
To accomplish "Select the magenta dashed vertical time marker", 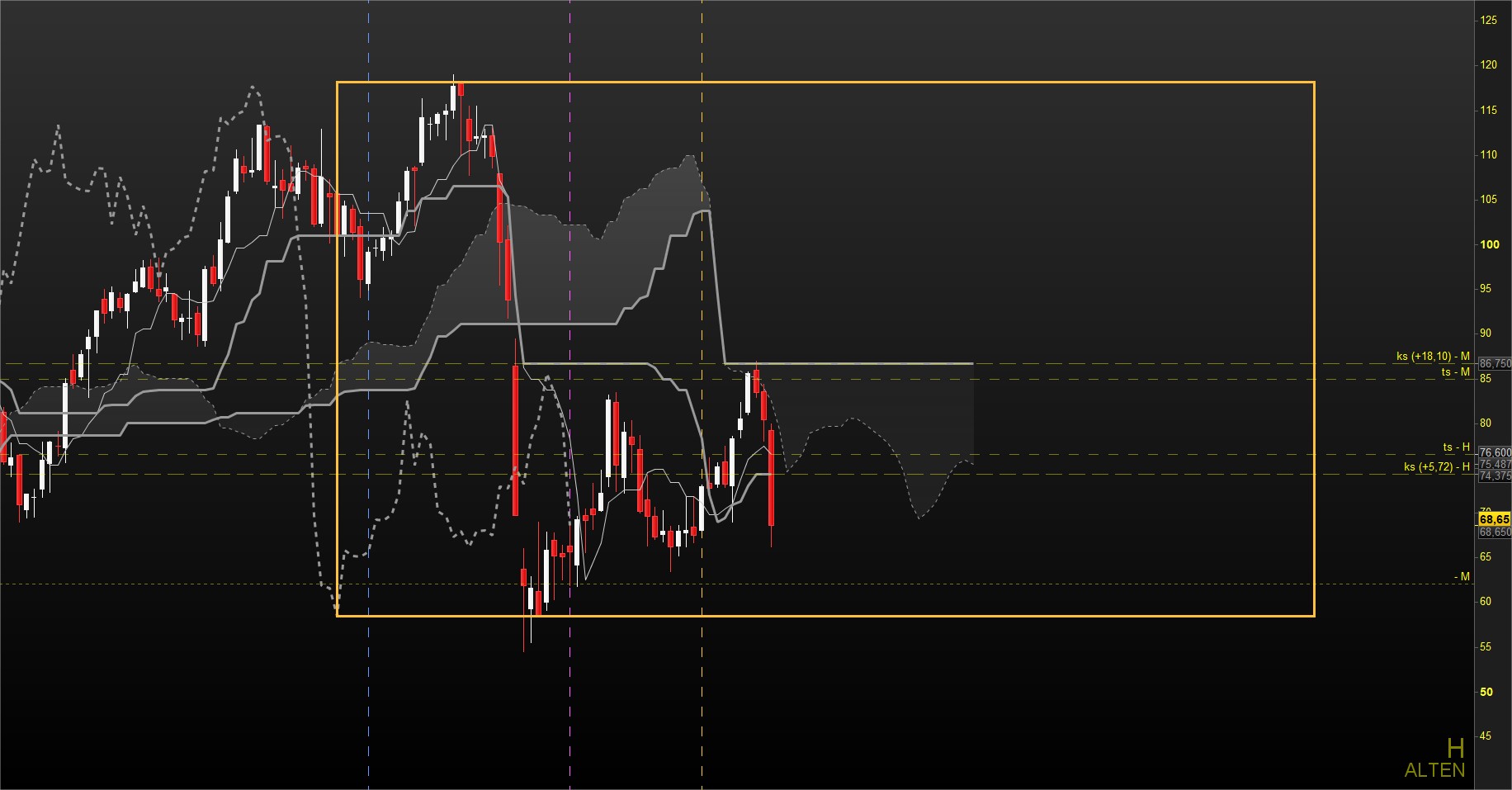I will 570,395.
